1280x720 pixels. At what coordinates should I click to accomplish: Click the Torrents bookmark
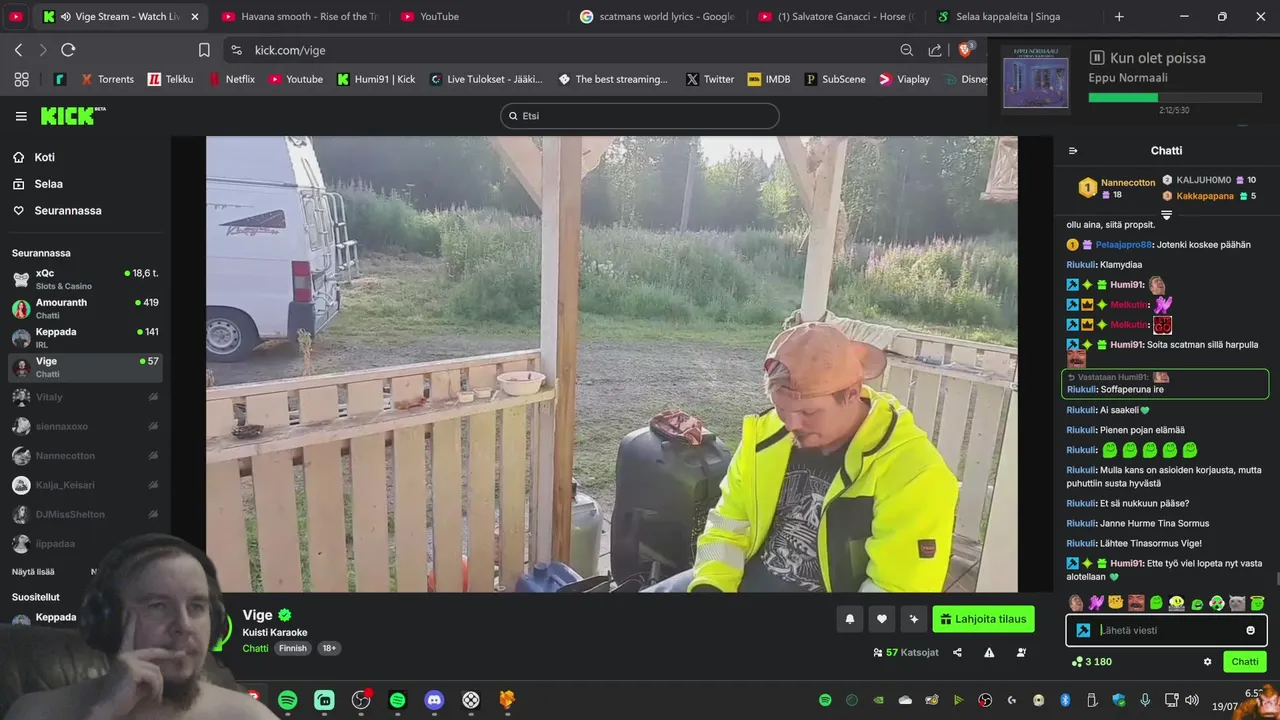pyautogui.click(x=107, y=79)
